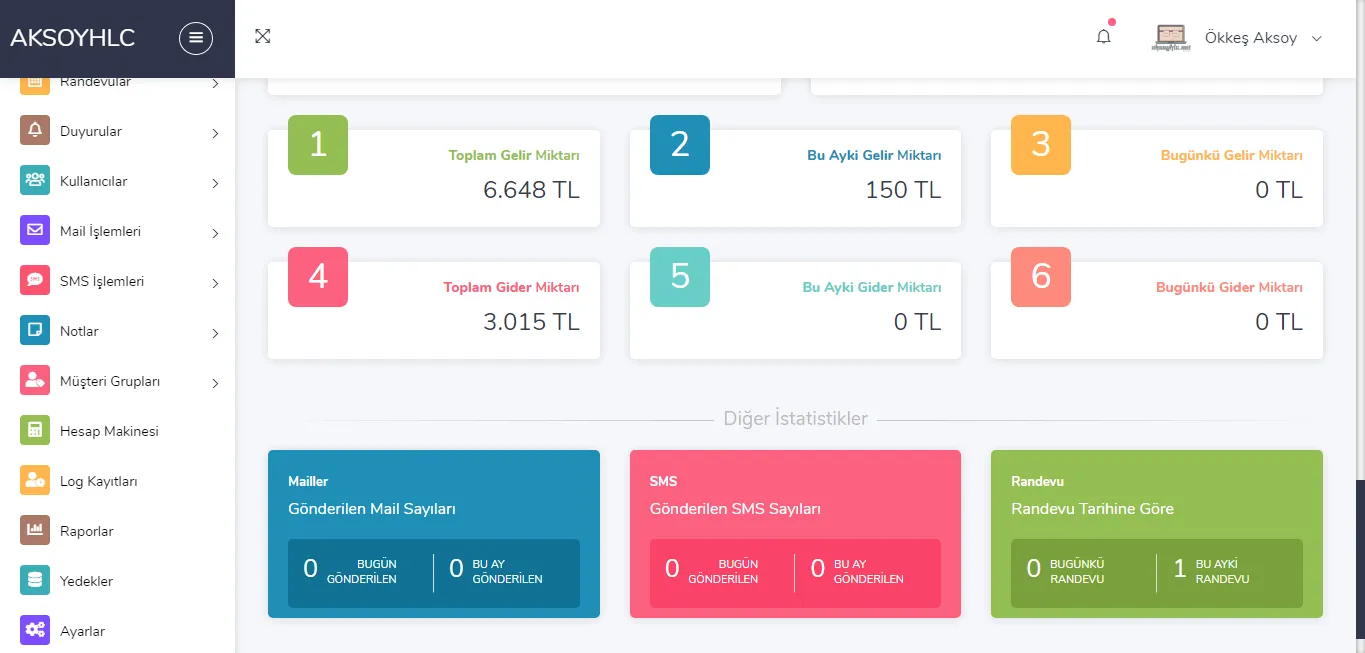Screen dimensions: 1365x653
Task: Open the blue Mailler statistics card
Action: pyautogui.click(x=434, y=534)
